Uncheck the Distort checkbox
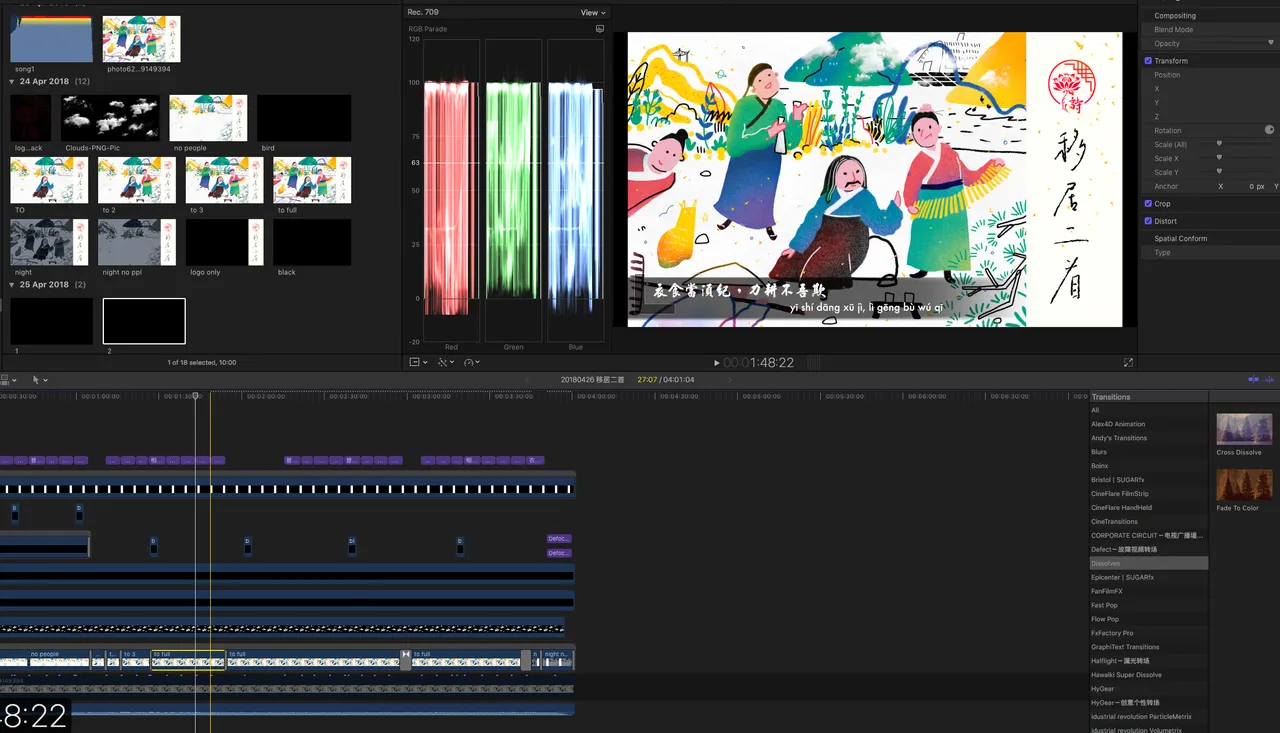Image resolution: width=1280 pixels, height=733 pixels. pyautogui.click(x=1148, y=221)
